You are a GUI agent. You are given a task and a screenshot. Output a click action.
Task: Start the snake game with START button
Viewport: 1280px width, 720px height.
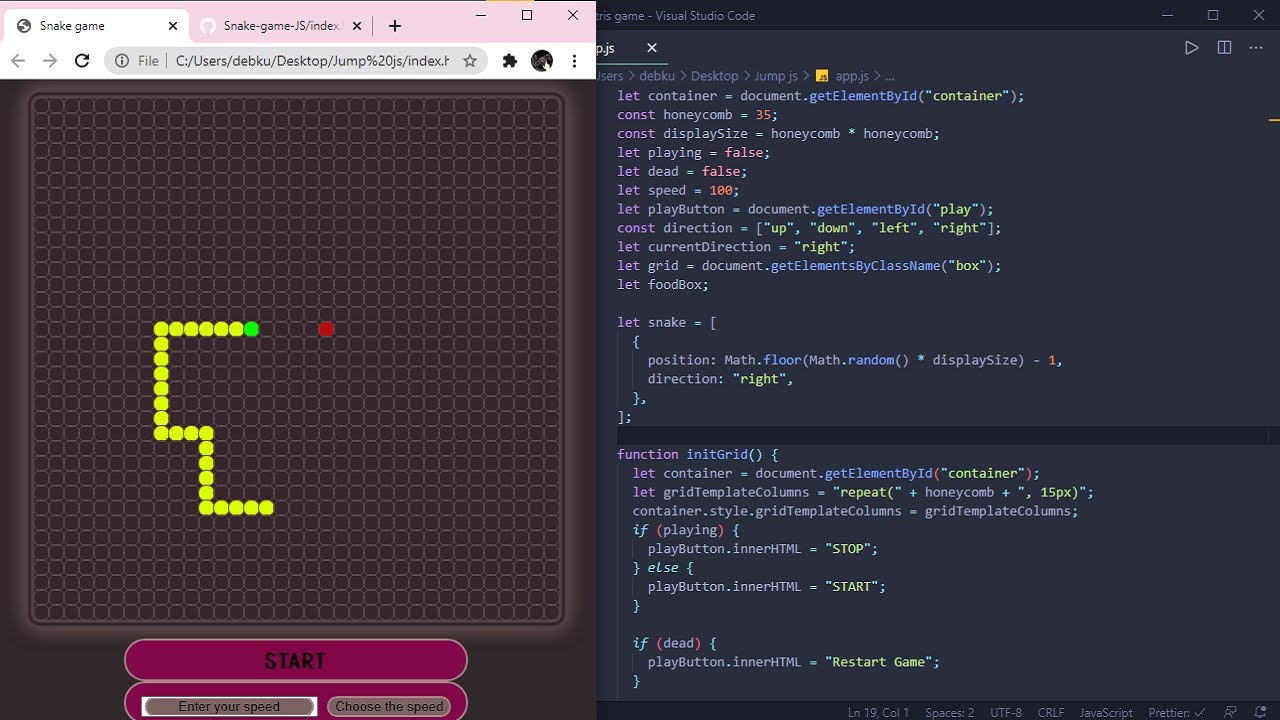click(295, 661)
